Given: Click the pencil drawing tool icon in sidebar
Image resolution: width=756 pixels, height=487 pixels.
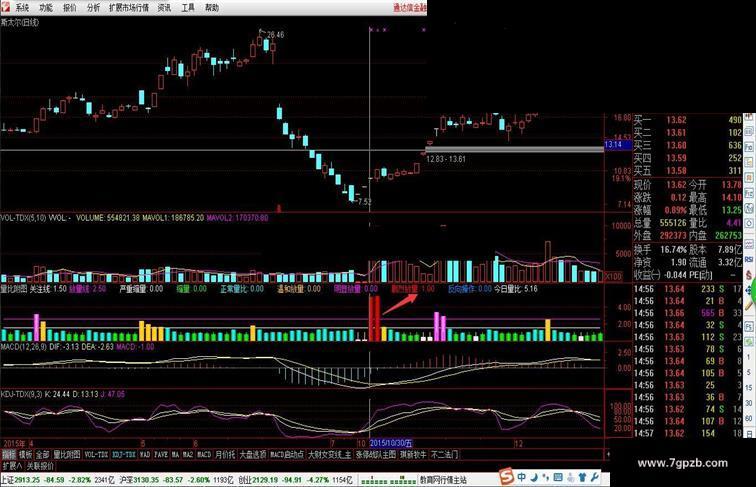Looking at the screenshot, I should (x=749, y=305).
